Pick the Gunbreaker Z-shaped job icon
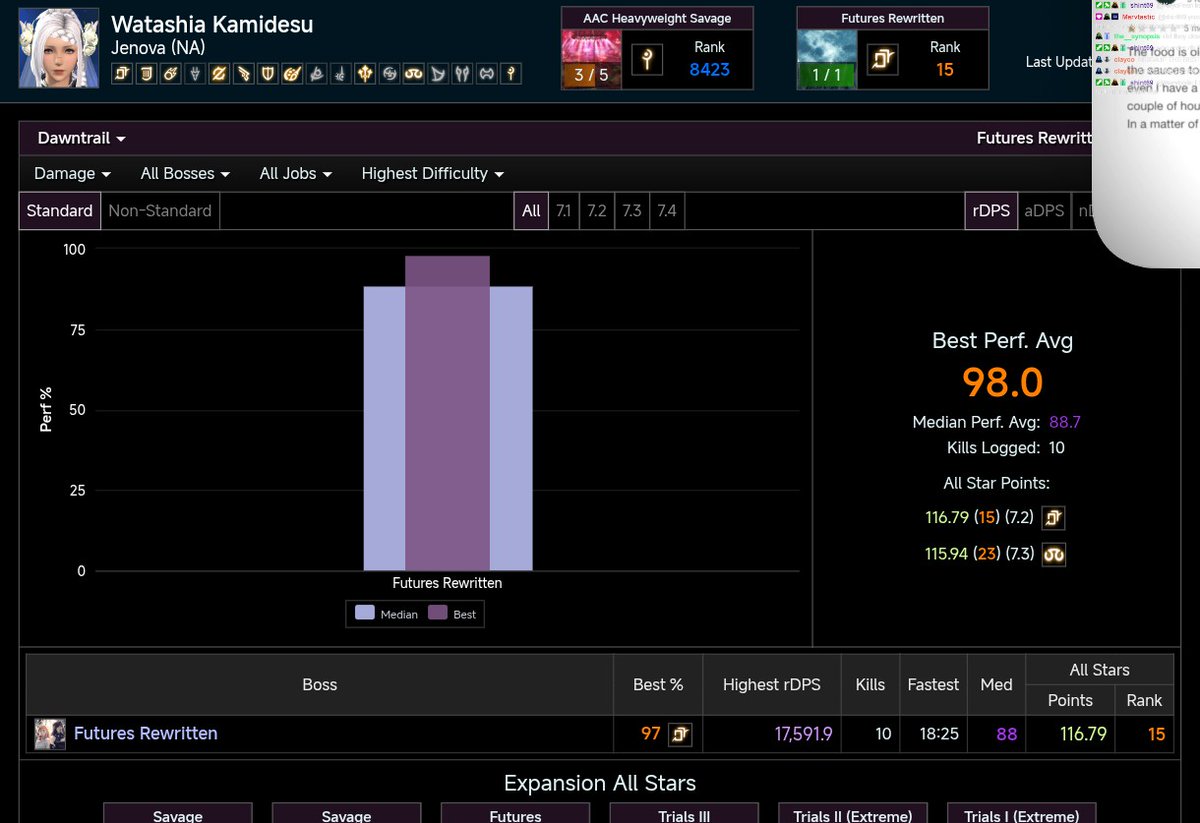The width and height of the screenshot is (1200, 823). 219,73
